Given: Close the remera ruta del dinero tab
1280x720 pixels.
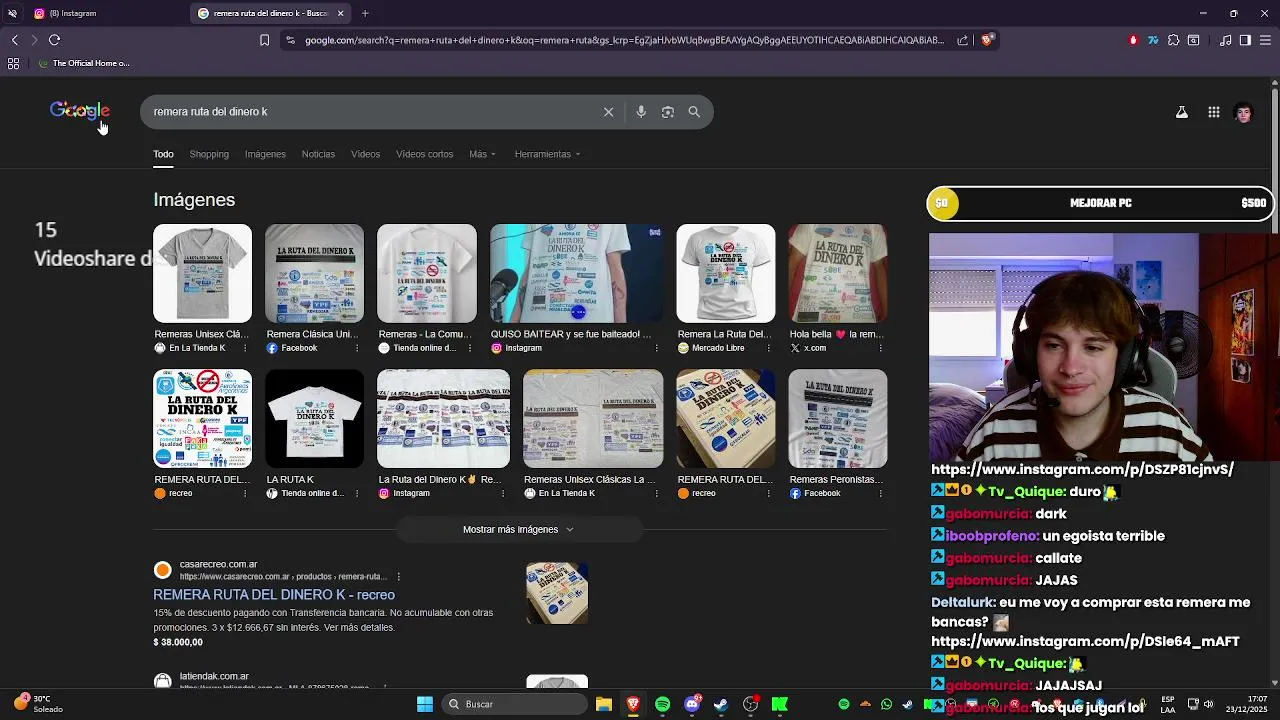Looking at the screenshot, I should click(340, 13).
